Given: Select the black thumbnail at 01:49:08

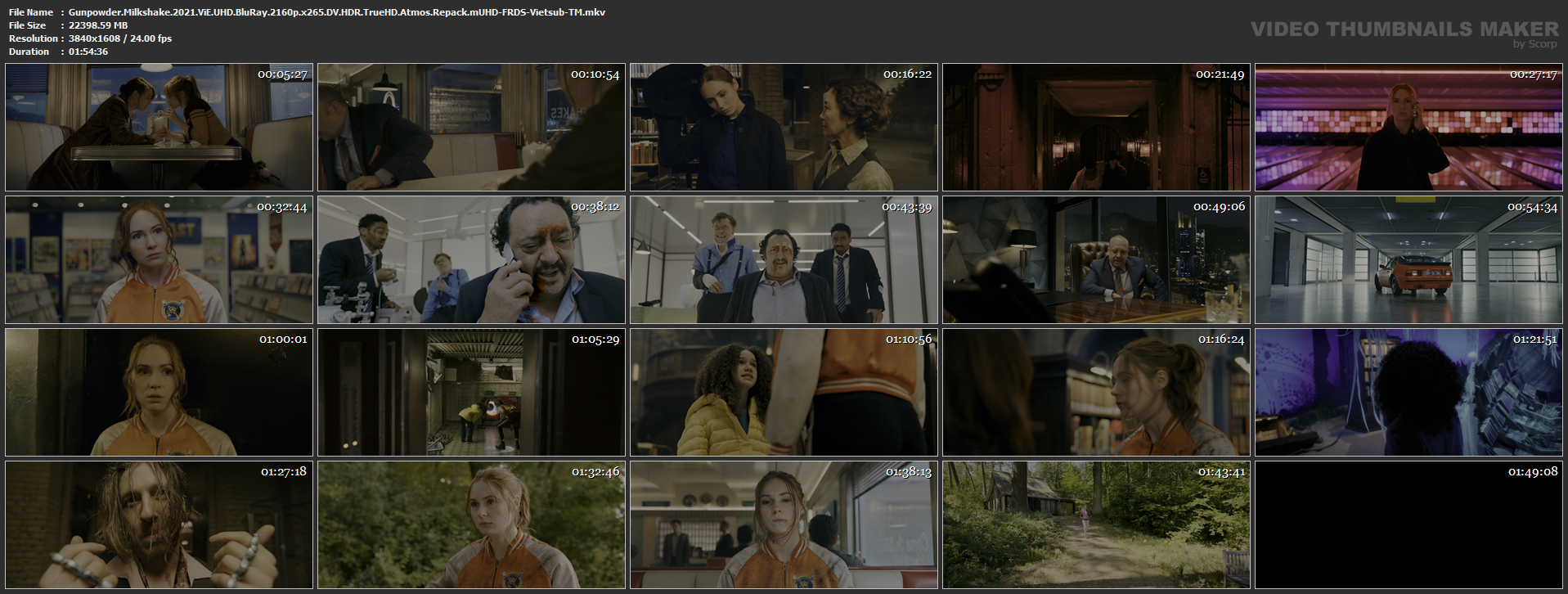Looking at the screenshot, I should (1409, 525).
